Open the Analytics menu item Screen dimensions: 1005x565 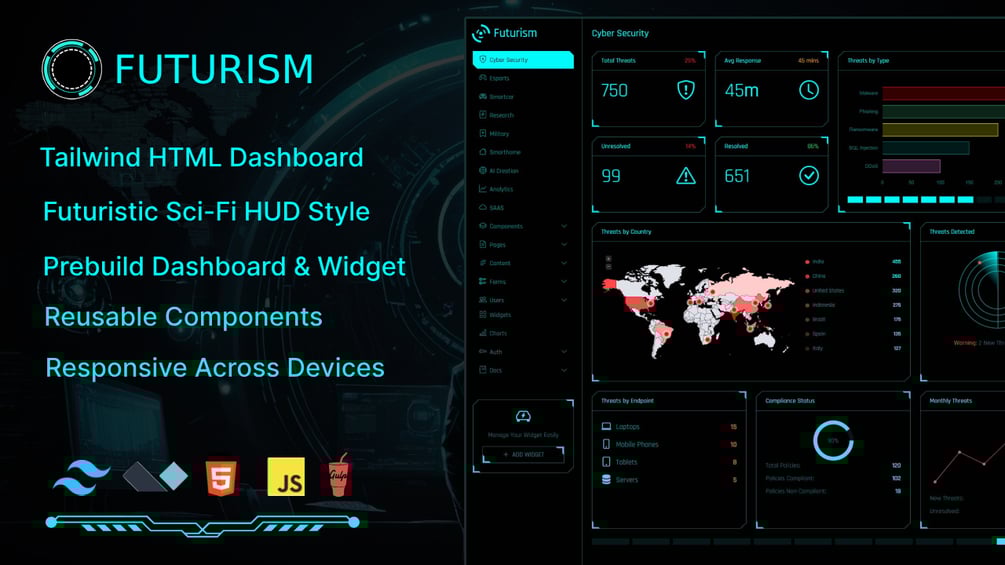pyautogui.click(x=523, y=189)
